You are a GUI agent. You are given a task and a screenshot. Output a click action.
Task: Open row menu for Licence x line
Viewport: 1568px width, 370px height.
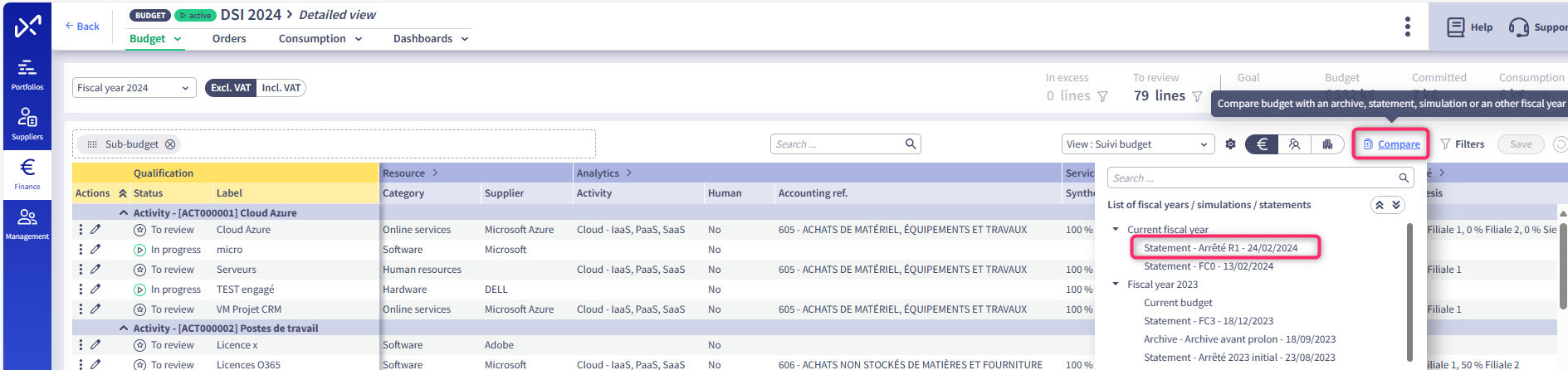tap(81, 345)
